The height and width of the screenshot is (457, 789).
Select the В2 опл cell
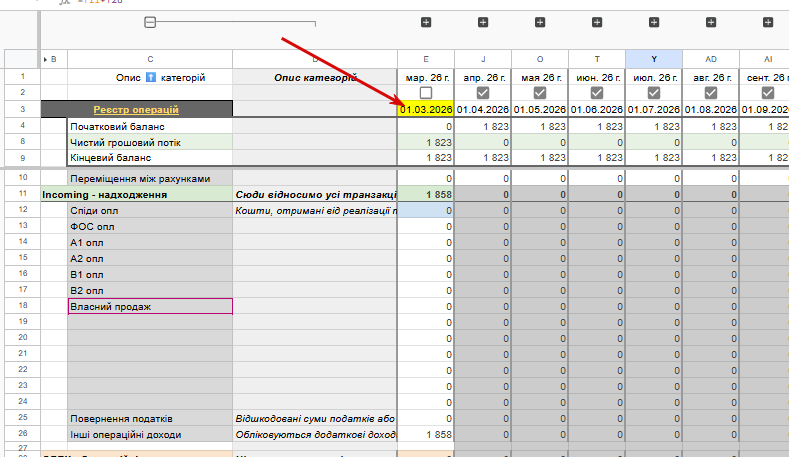pos(150,290)
